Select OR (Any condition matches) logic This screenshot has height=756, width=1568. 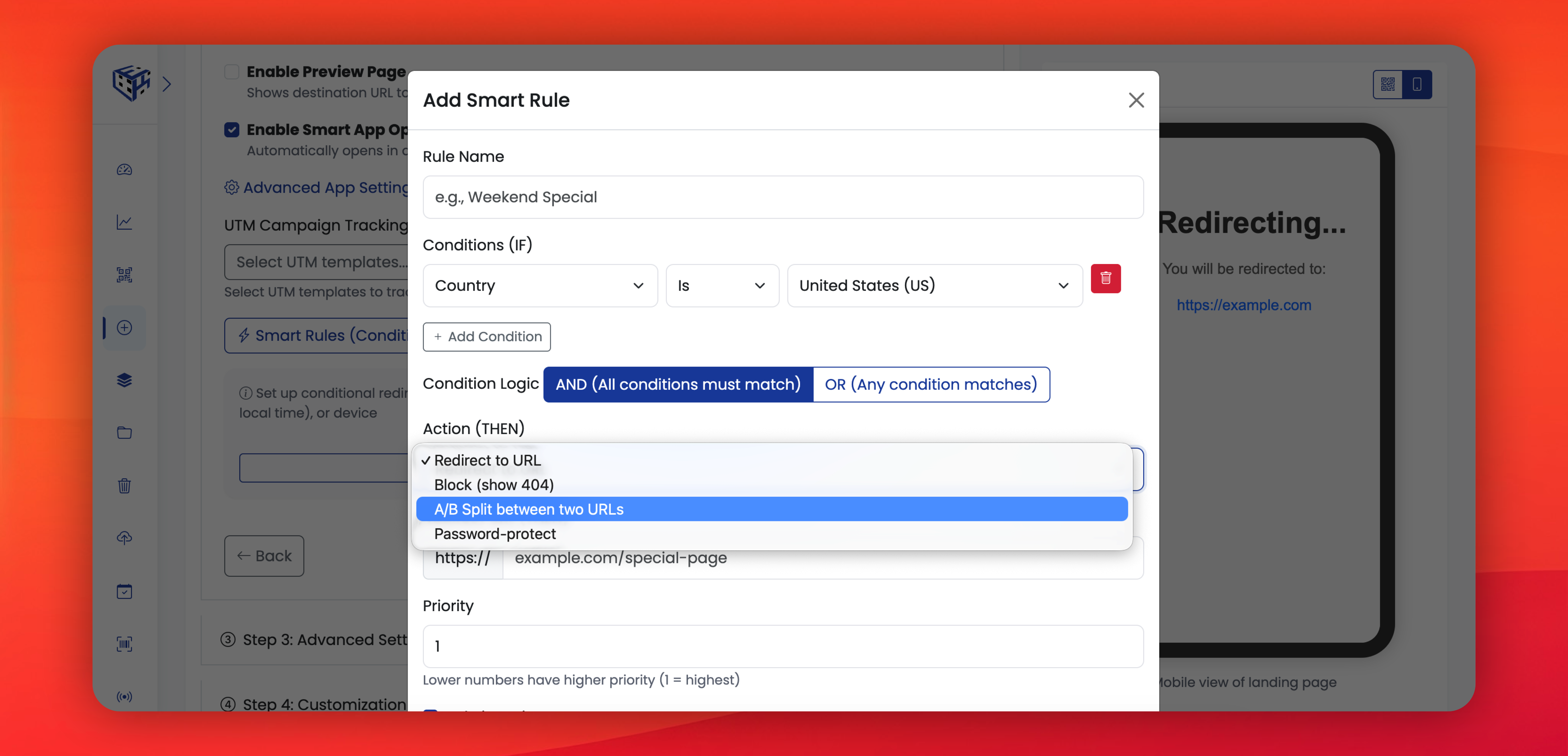tap(931, 384)
